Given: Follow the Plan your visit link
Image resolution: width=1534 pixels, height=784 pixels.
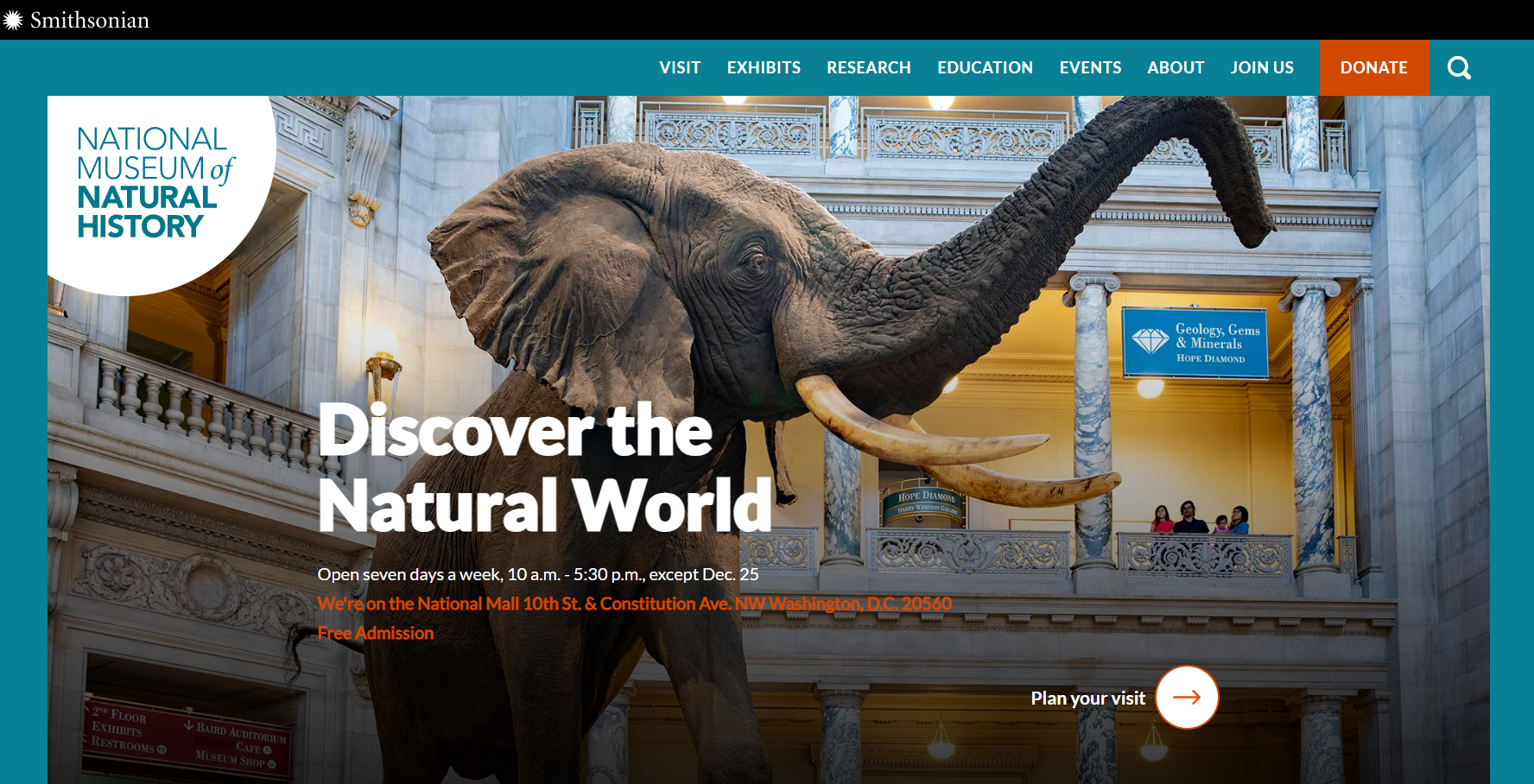Looking at the screenshot, I should click(x=1087, y=698).
